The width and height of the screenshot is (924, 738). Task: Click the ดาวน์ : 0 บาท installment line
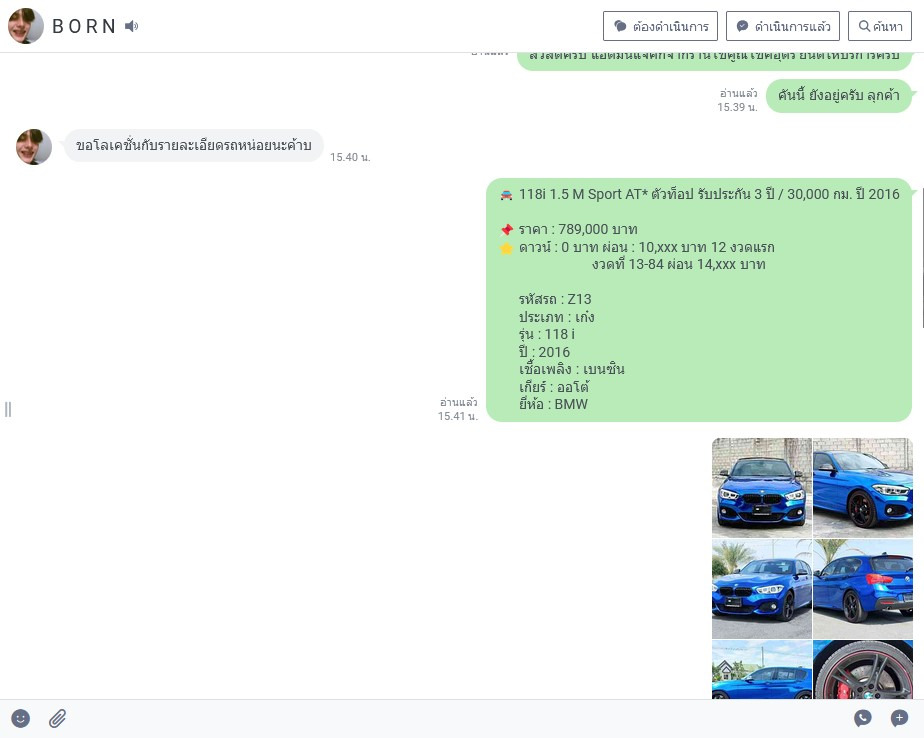[x=646, y=247]
